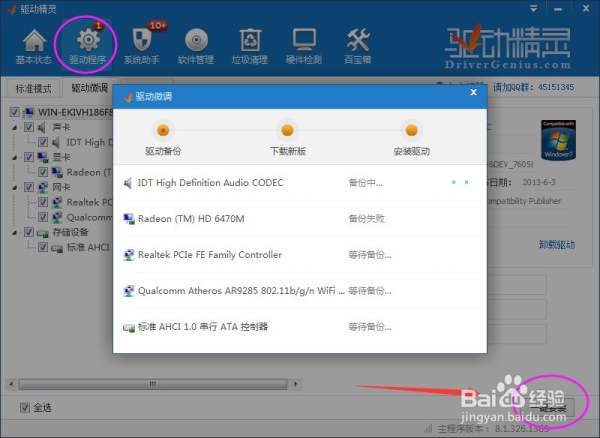Click the right arrow of horizontal scrollbar
Viewport: 600px width, 438px height.
295,384
